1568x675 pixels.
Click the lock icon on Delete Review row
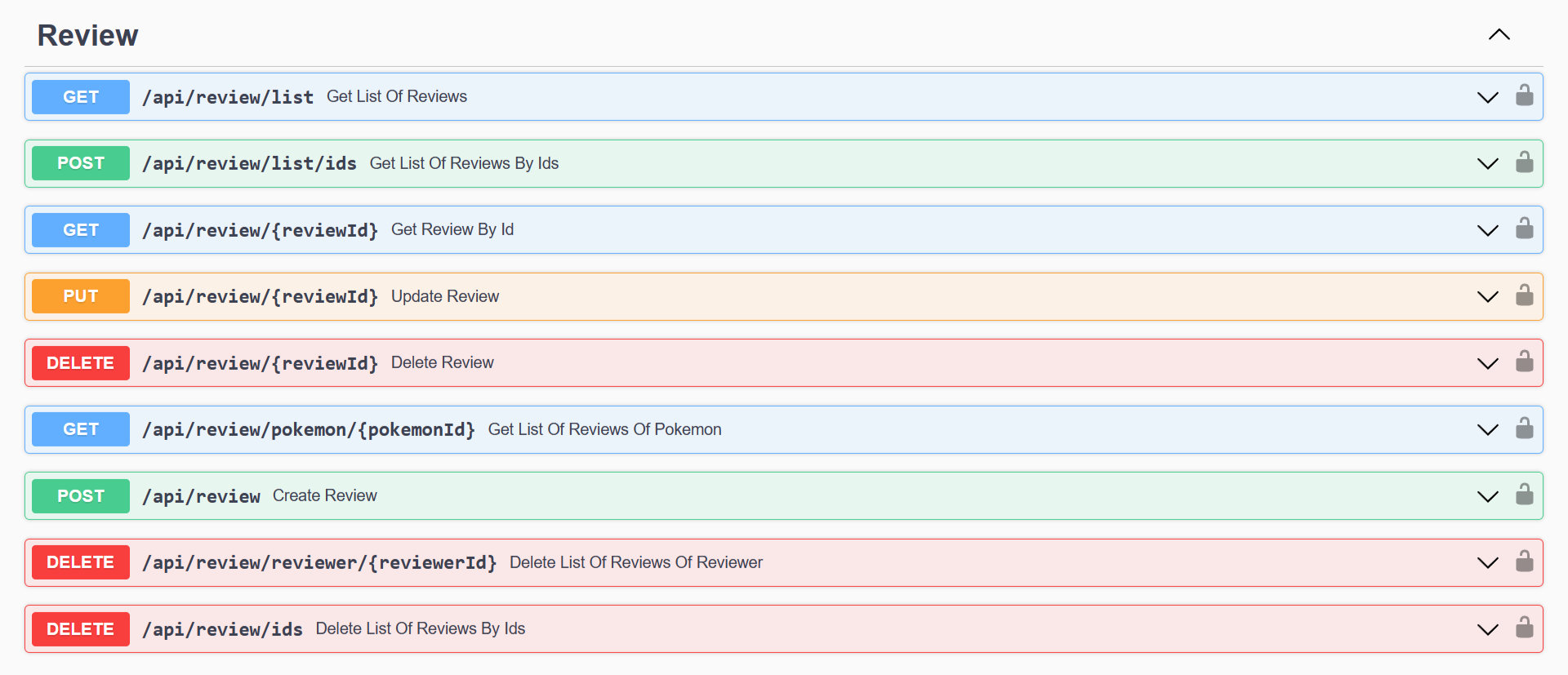tap(1524, 362)
